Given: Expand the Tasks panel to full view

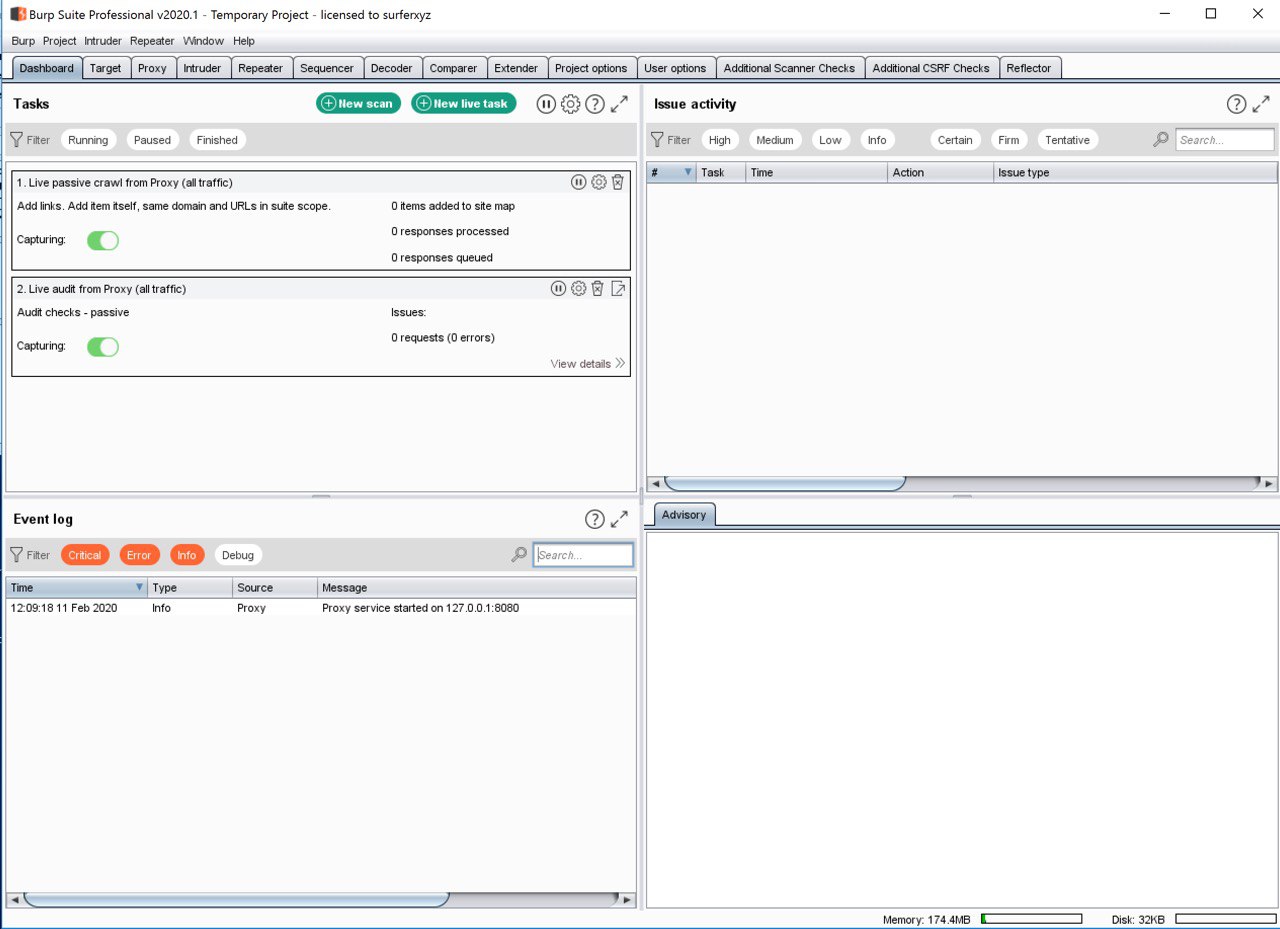Looking at the screenshot, I should tap(620, 104).
